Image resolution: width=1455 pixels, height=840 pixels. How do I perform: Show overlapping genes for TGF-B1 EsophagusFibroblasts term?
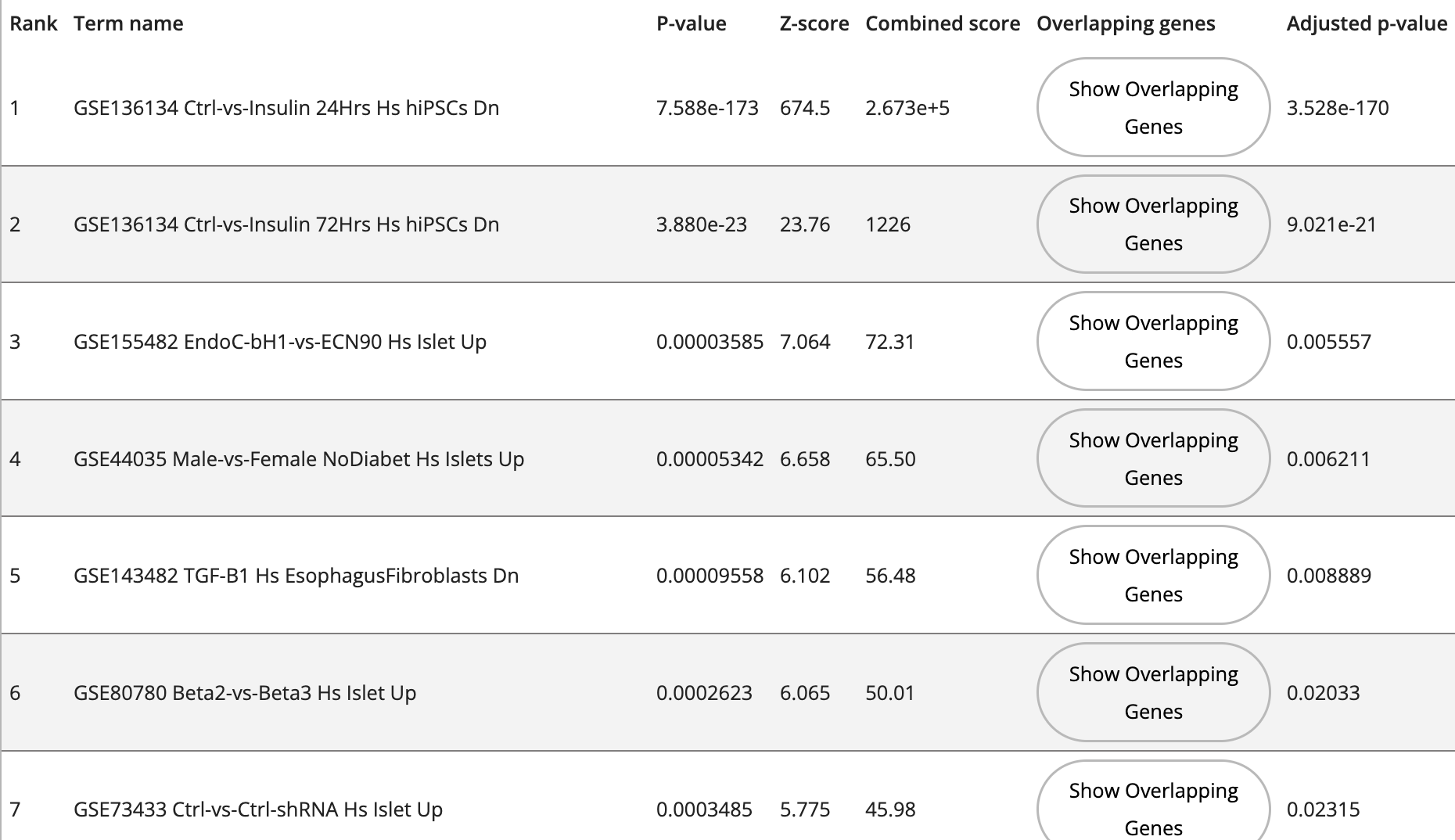(x=1153, y=575)
